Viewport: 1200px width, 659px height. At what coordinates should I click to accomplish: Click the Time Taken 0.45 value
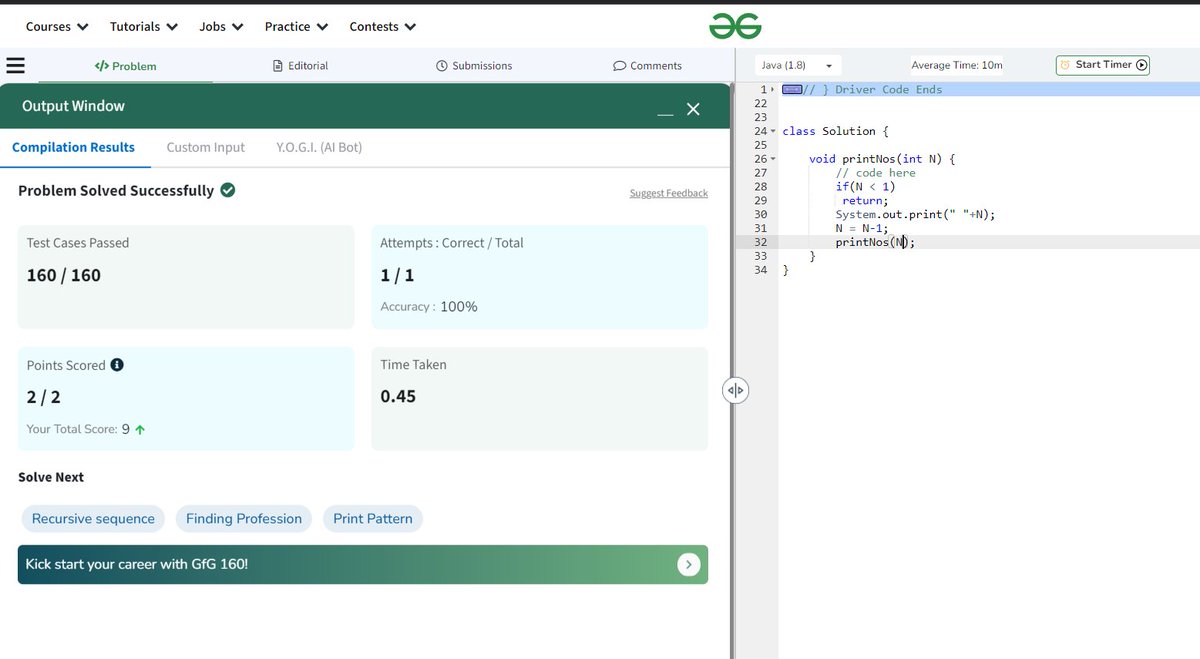pyautogui.click(x=398, y=396)
